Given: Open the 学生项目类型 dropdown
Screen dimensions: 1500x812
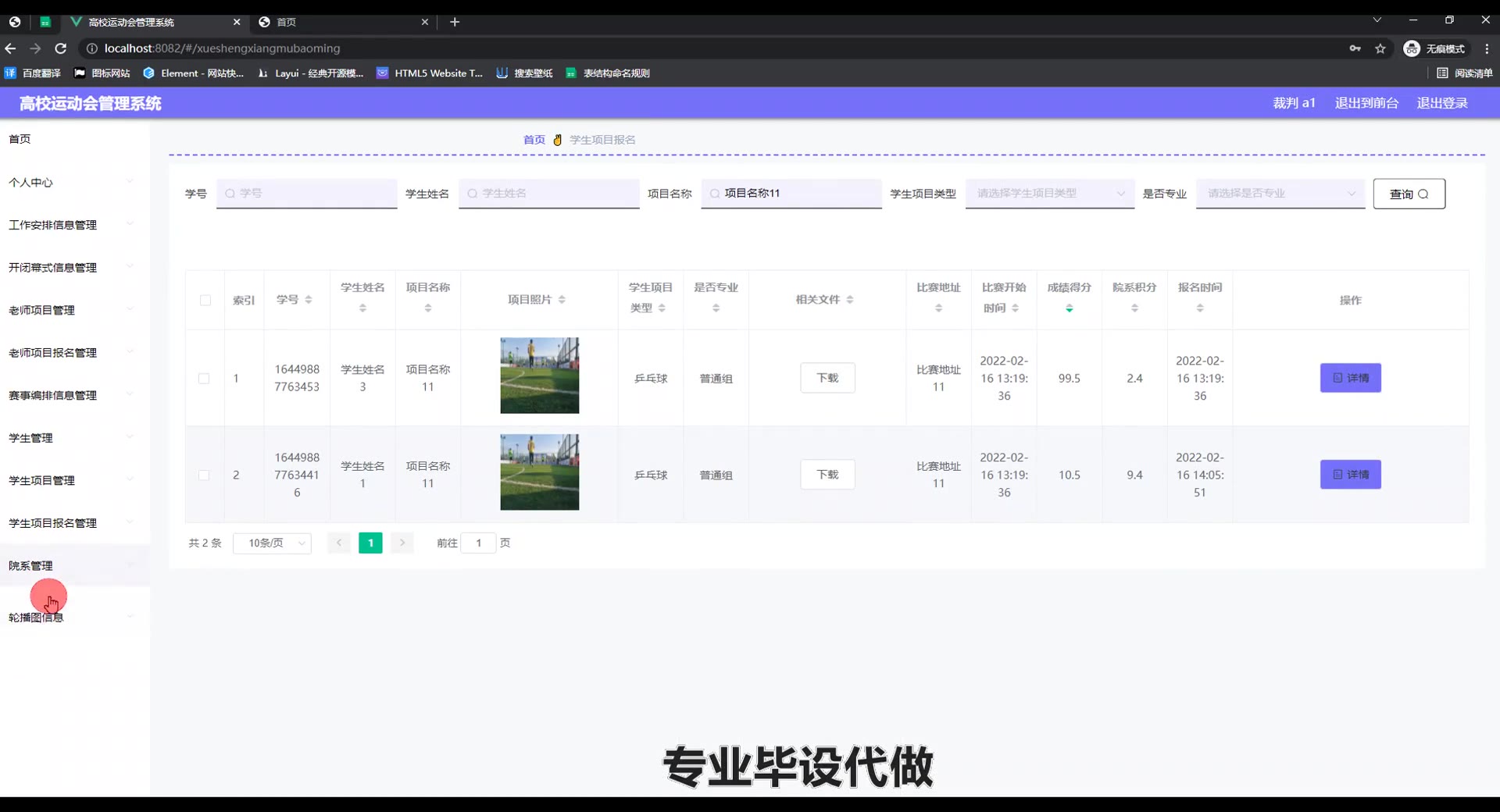Looking at the screenshot, I should [1049, 194].
